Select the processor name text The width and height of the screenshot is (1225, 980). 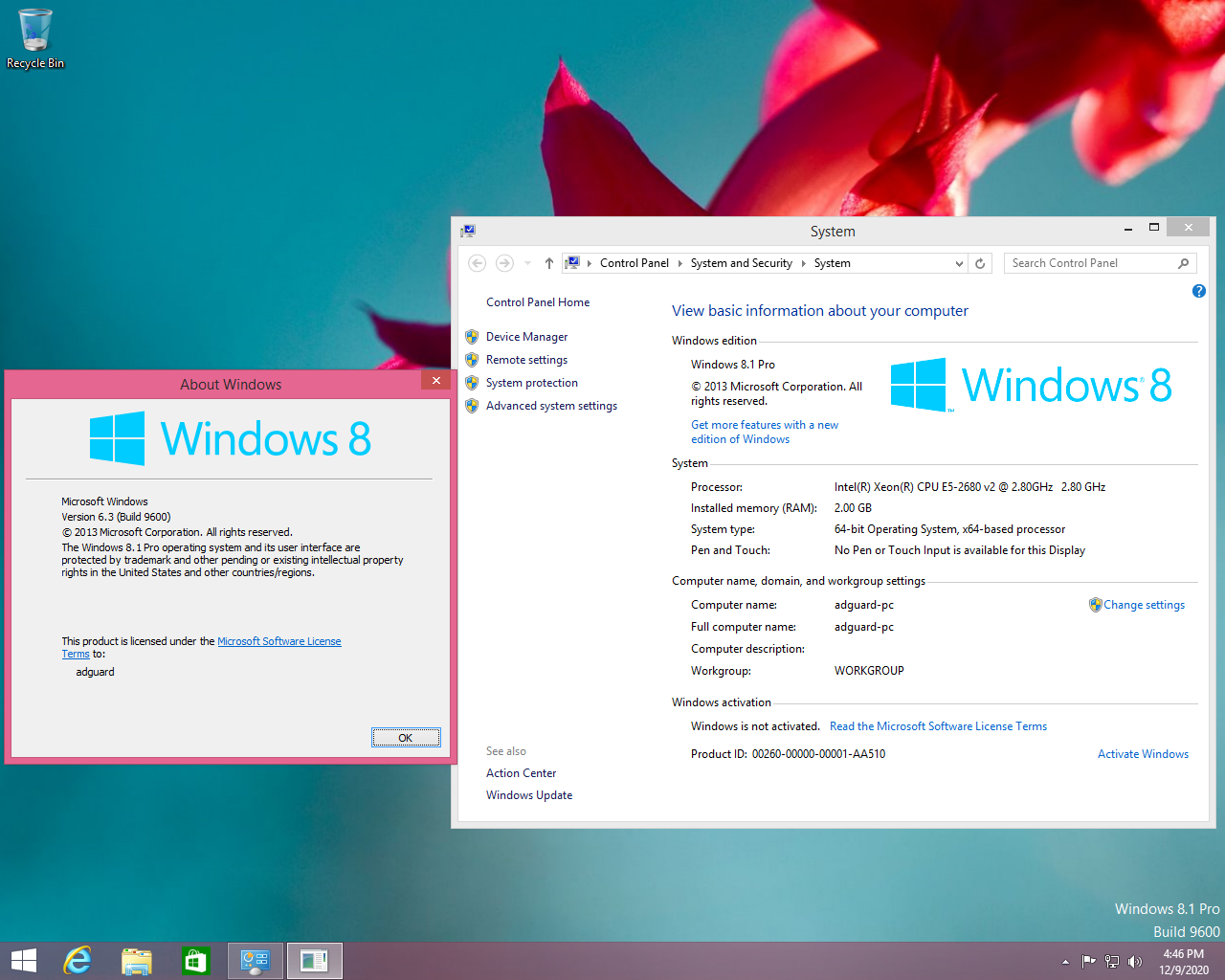point(969,487)
